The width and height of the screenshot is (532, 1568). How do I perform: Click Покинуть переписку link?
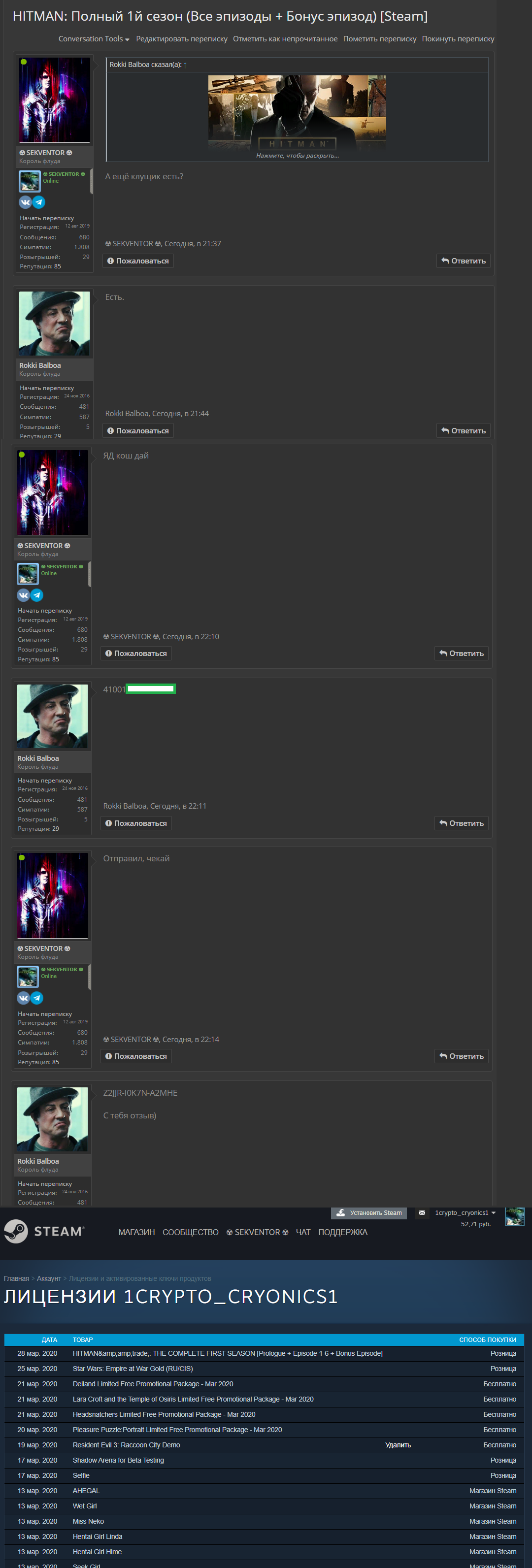tap(458, 39)
